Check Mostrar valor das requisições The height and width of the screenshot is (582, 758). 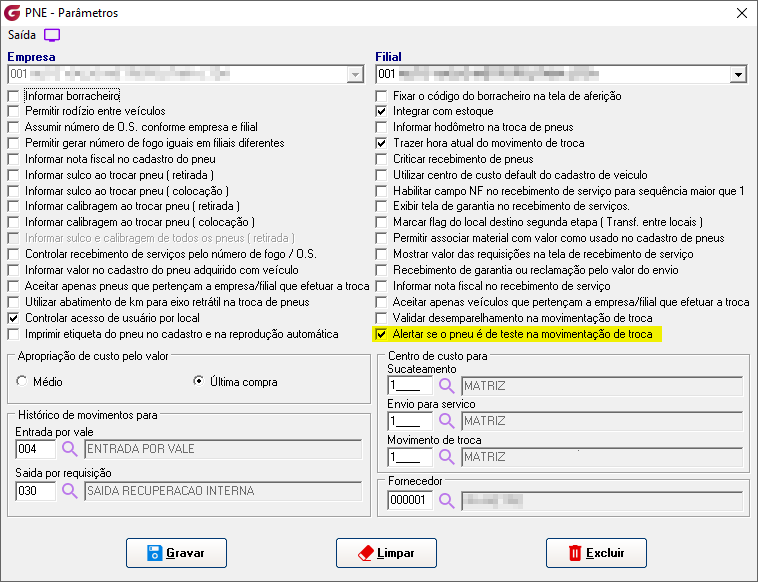(x=381, y=255)
